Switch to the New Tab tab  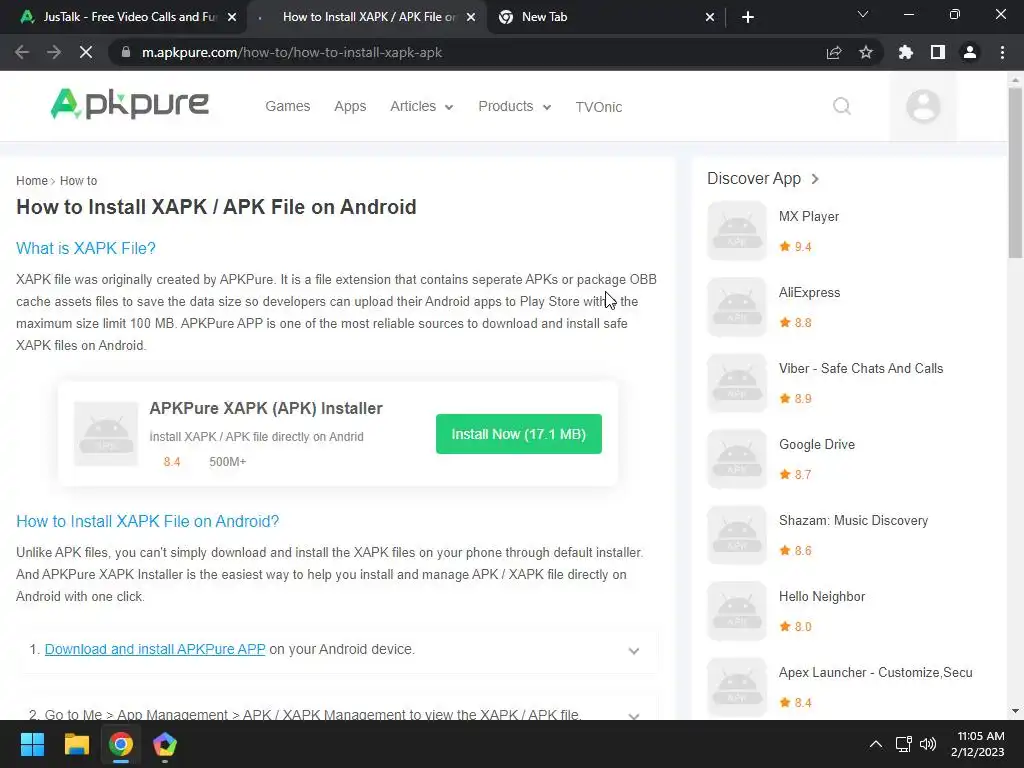601,17
